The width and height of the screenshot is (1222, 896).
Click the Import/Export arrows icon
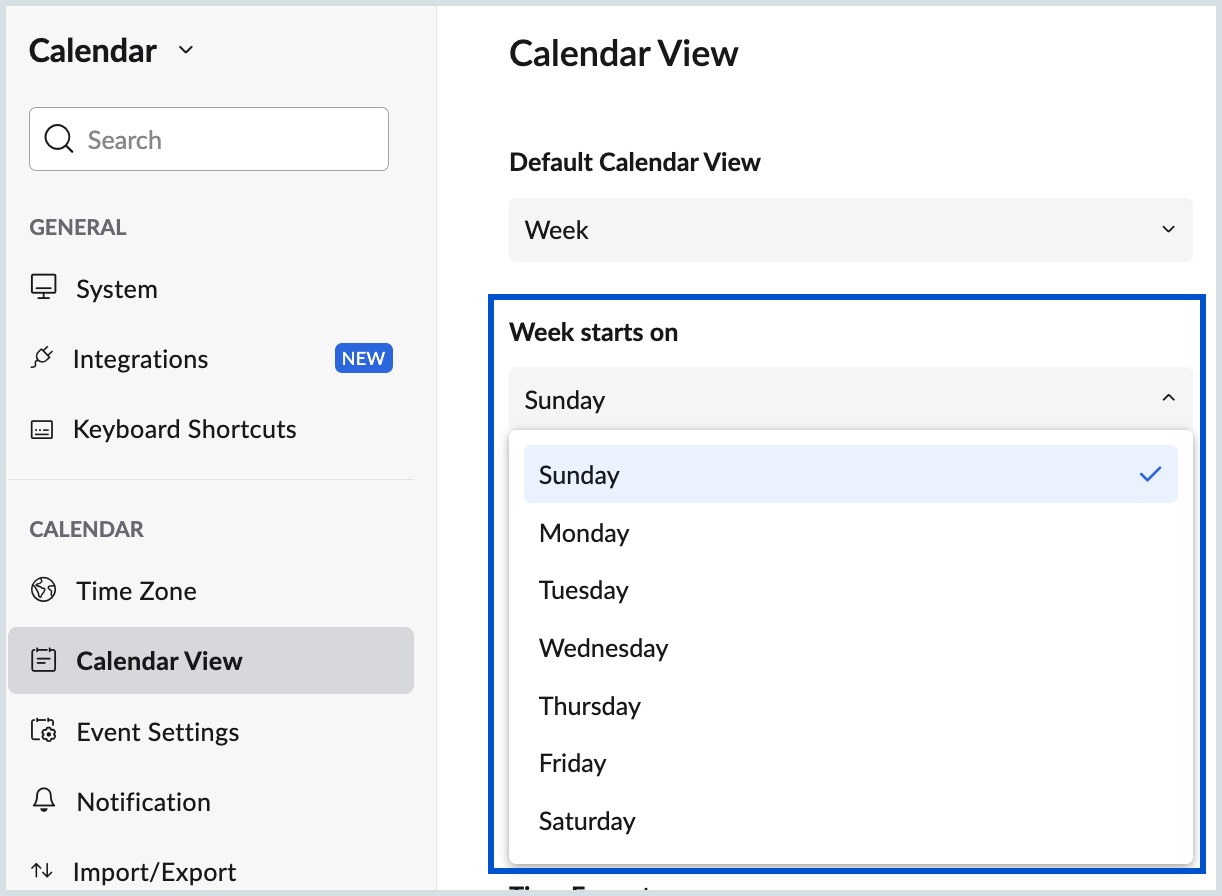pos(42,871)
